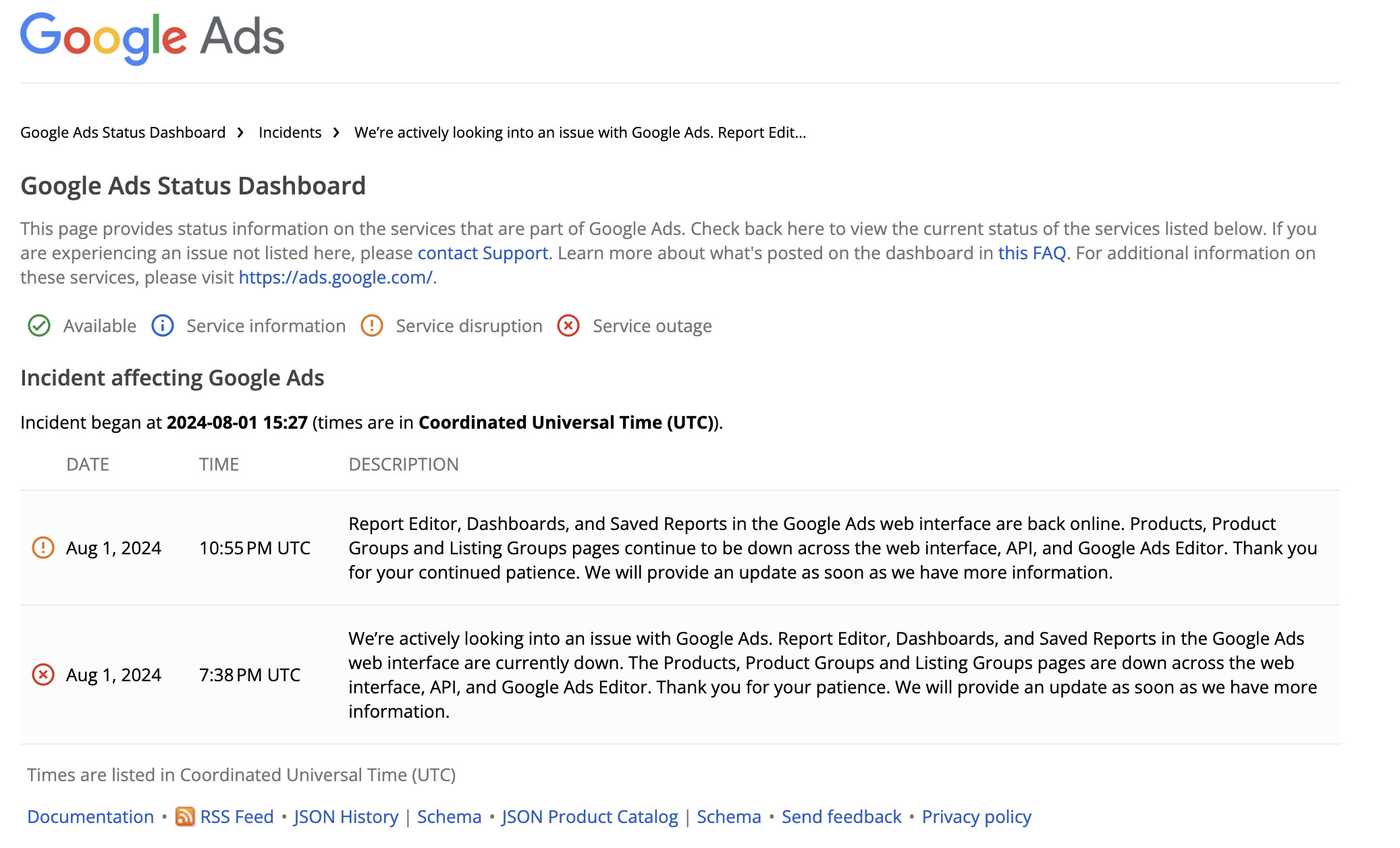Open the Privacy policy link
This screenshot has width=1400, height=848.
tap(976, 816)
